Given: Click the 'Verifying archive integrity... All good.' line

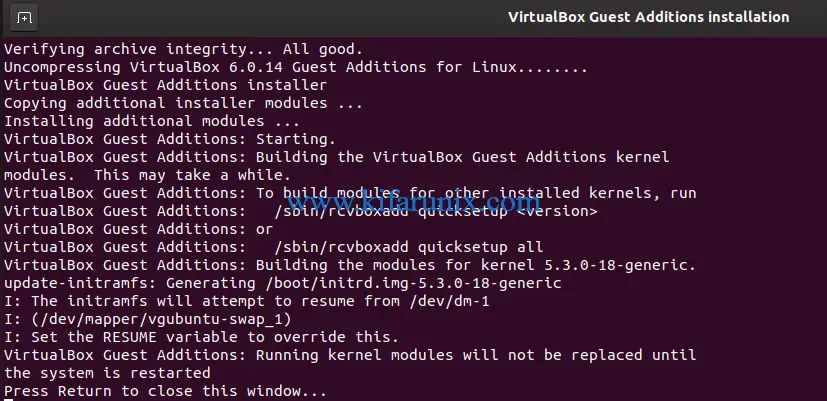Looking at the screenshot, I should click(183, 48).
